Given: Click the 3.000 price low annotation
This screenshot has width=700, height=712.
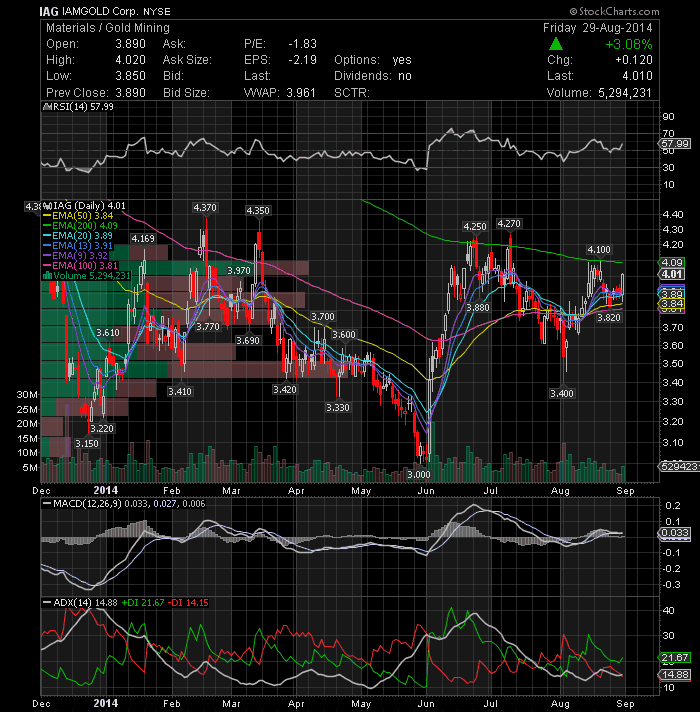Looking at the screenshot, I should coord(419,475).
